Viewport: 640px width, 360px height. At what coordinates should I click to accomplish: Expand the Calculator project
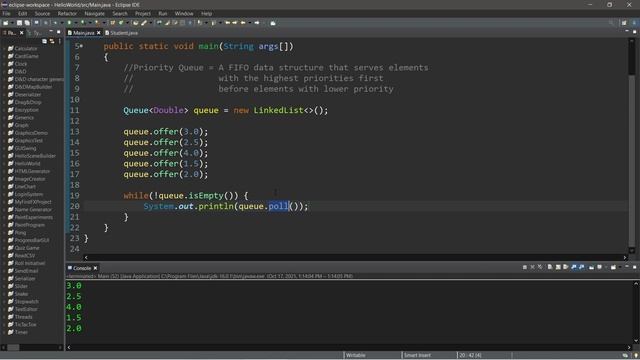point(4,48)
